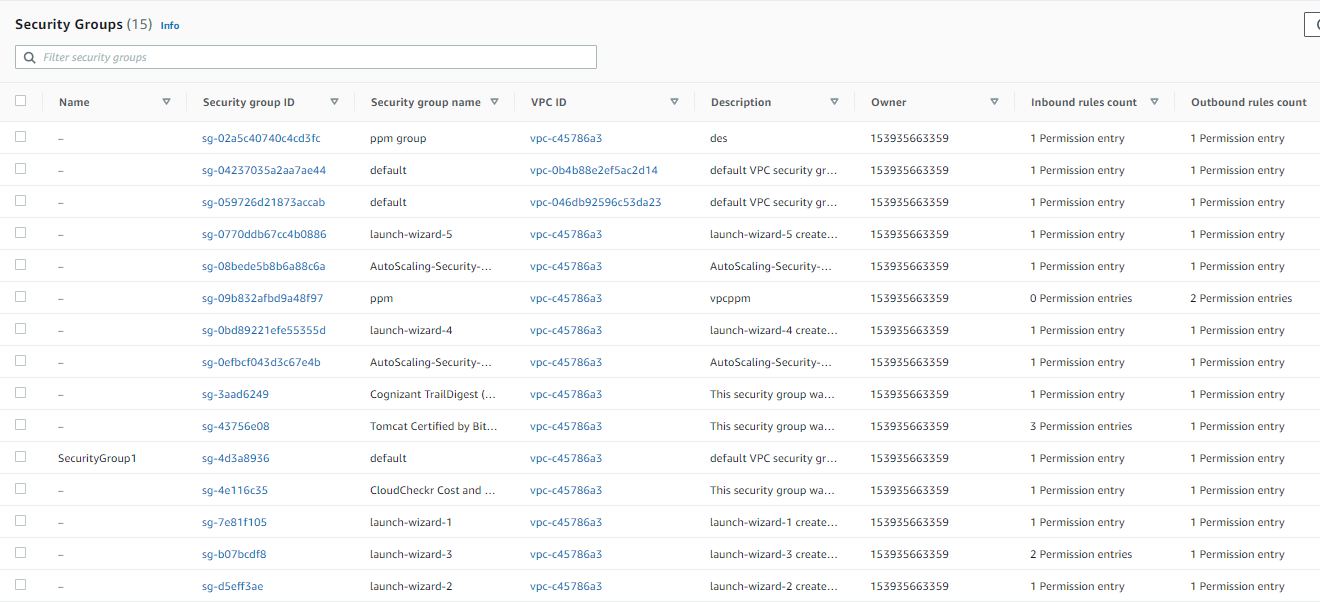Check the row for sg-02a5c40740c4cd3fc

tap(21, 136)
